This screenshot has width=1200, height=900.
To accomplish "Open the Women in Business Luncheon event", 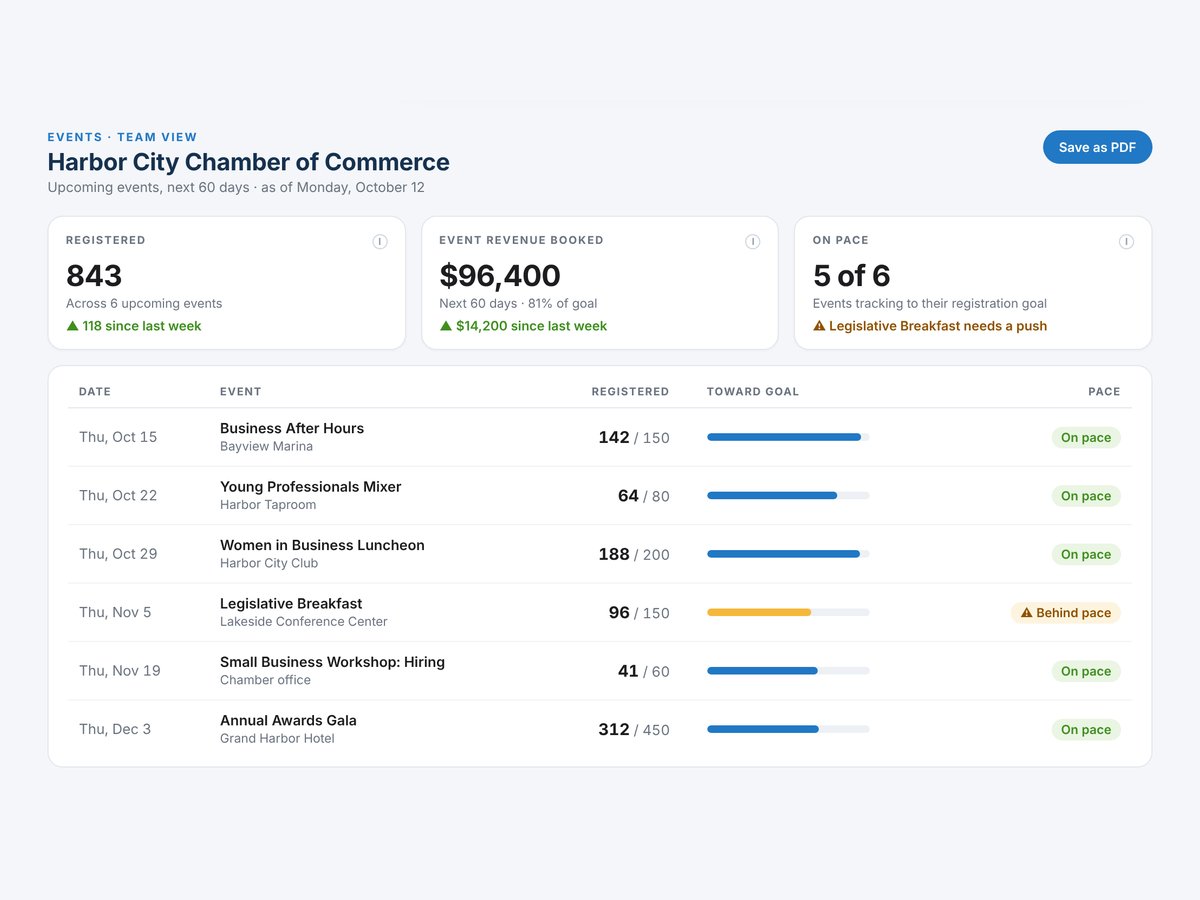I will coord(322,545).
